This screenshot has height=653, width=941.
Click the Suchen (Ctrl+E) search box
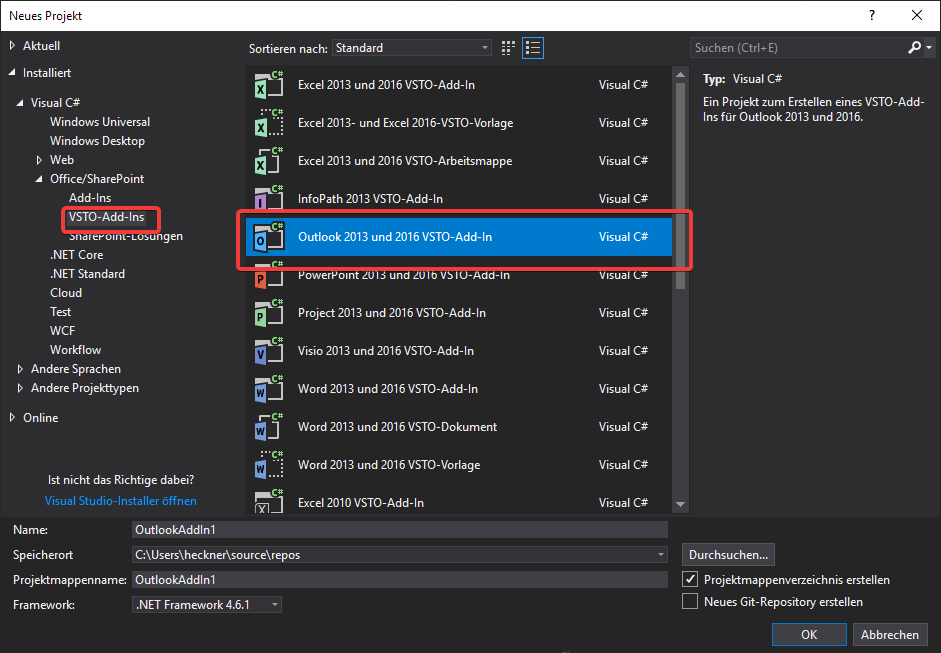[x=798, y=47]
